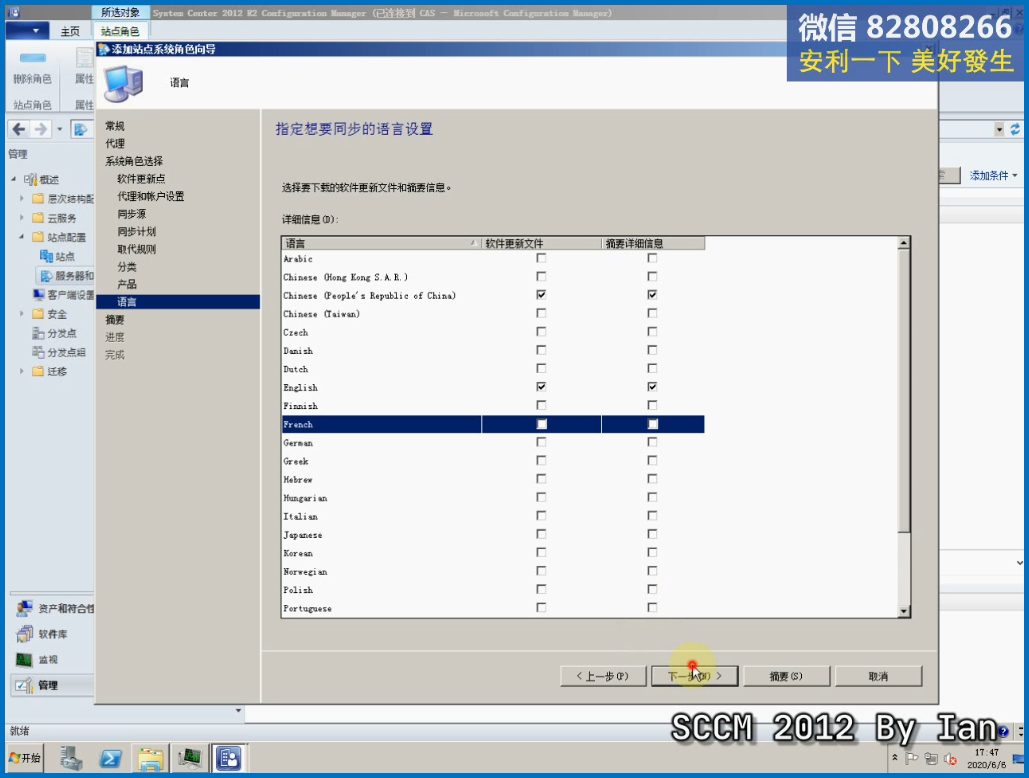This screenshot has height=778, width=1029.
Task: Select the 服务器和 tree node
Action: [67, 276]
